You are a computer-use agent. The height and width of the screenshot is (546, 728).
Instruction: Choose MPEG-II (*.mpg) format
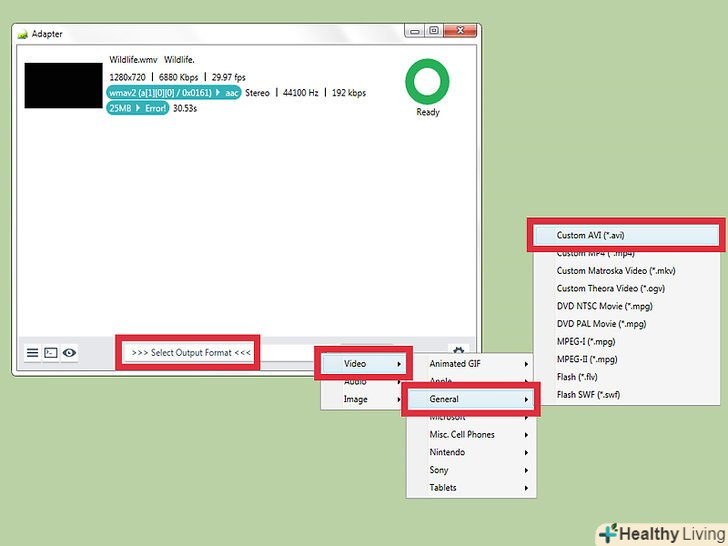(626, 359)
